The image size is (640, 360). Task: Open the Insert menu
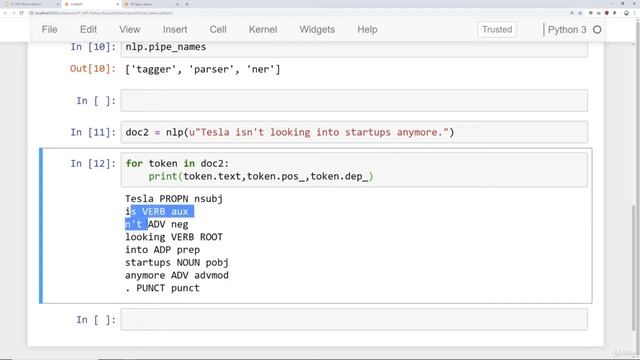pos(175,30)
